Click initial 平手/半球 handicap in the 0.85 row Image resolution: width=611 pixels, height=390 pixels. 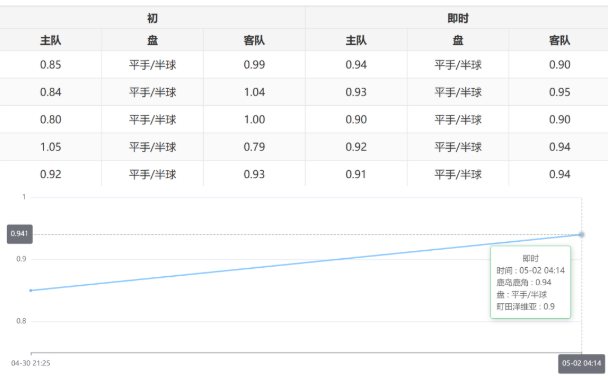coord(152,65)
